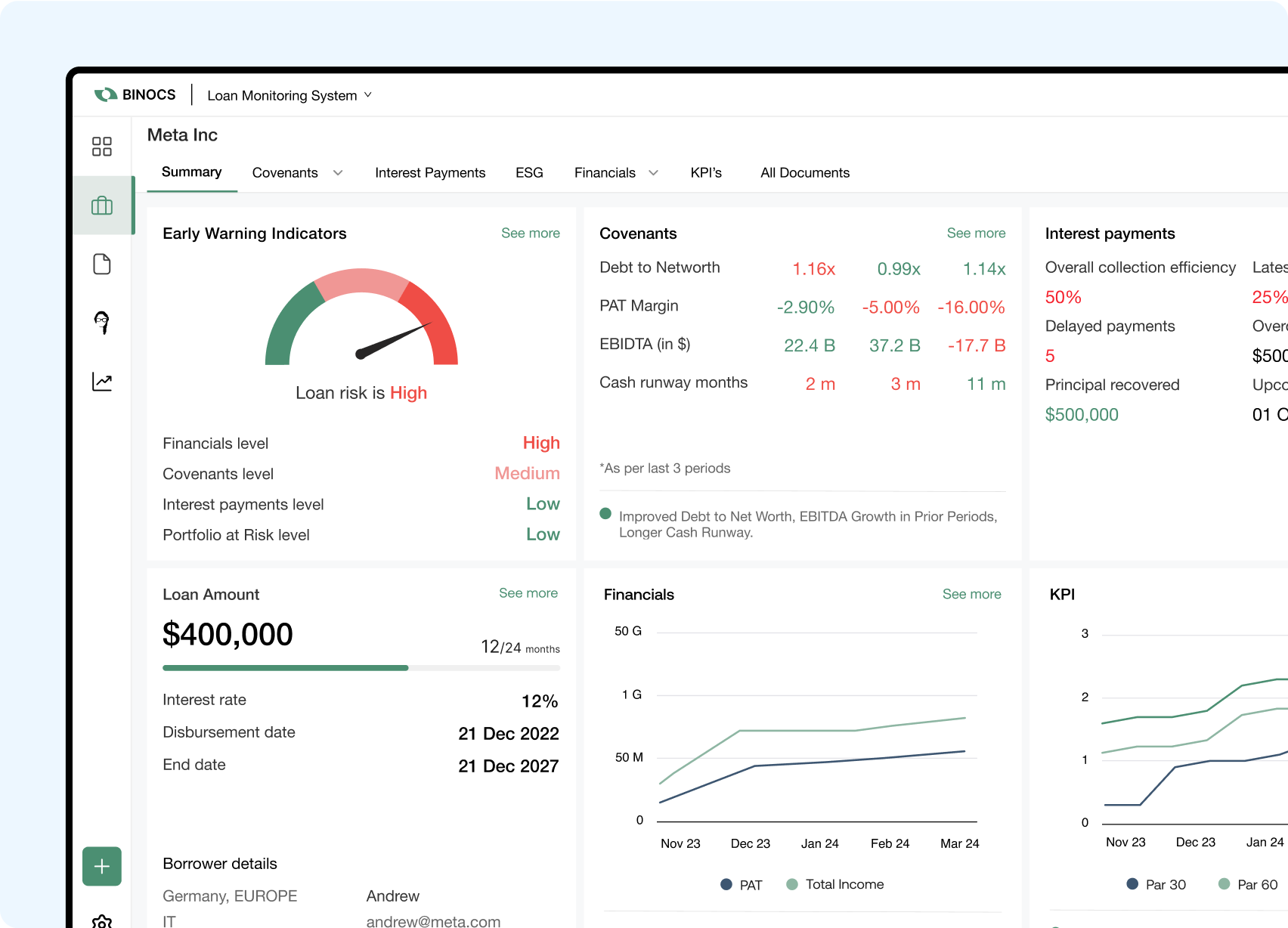Switch to the KPI's tab
1288x928 pixels.
tap(706, 173)
